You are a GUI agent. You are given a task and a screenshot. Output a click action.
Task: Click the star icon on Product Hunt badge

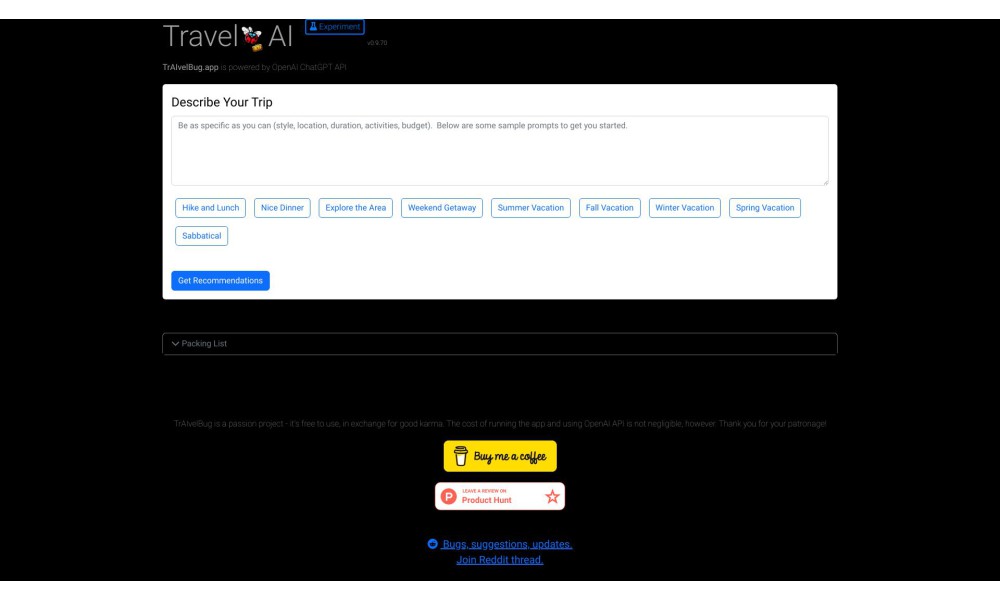tap(552, 497)
